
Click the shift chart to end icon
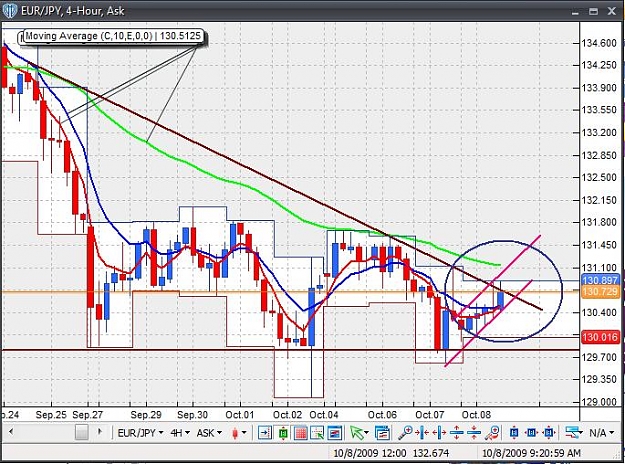pos(265,433)
